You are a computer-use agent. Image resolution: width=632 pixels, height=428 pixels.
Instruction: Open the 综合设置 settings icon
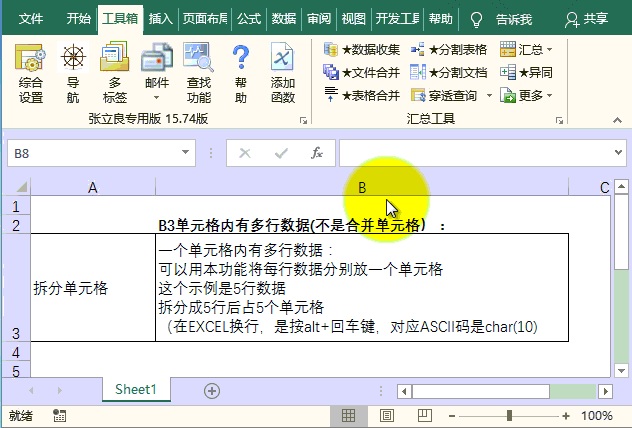coord(31,74)
